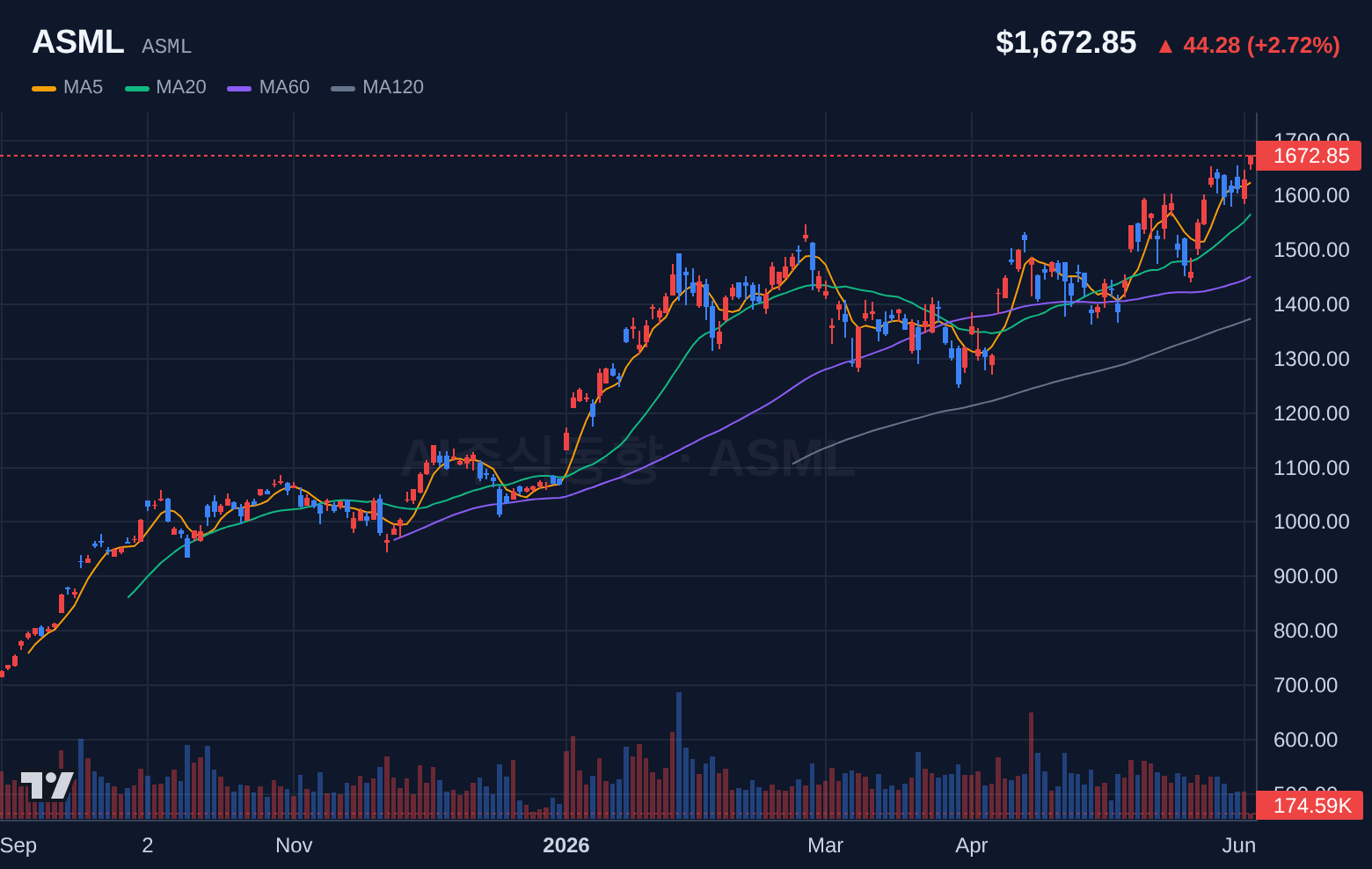The image size is (1372, 869).
Task: Click the 600.00 price axis label
Action: (x=1305, y=740)
